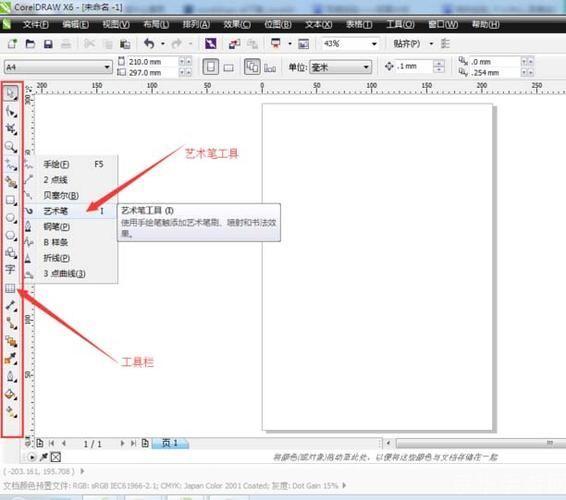566x500 pixels.
Task: Select the Ellipse tool
Action: [11, 217]
